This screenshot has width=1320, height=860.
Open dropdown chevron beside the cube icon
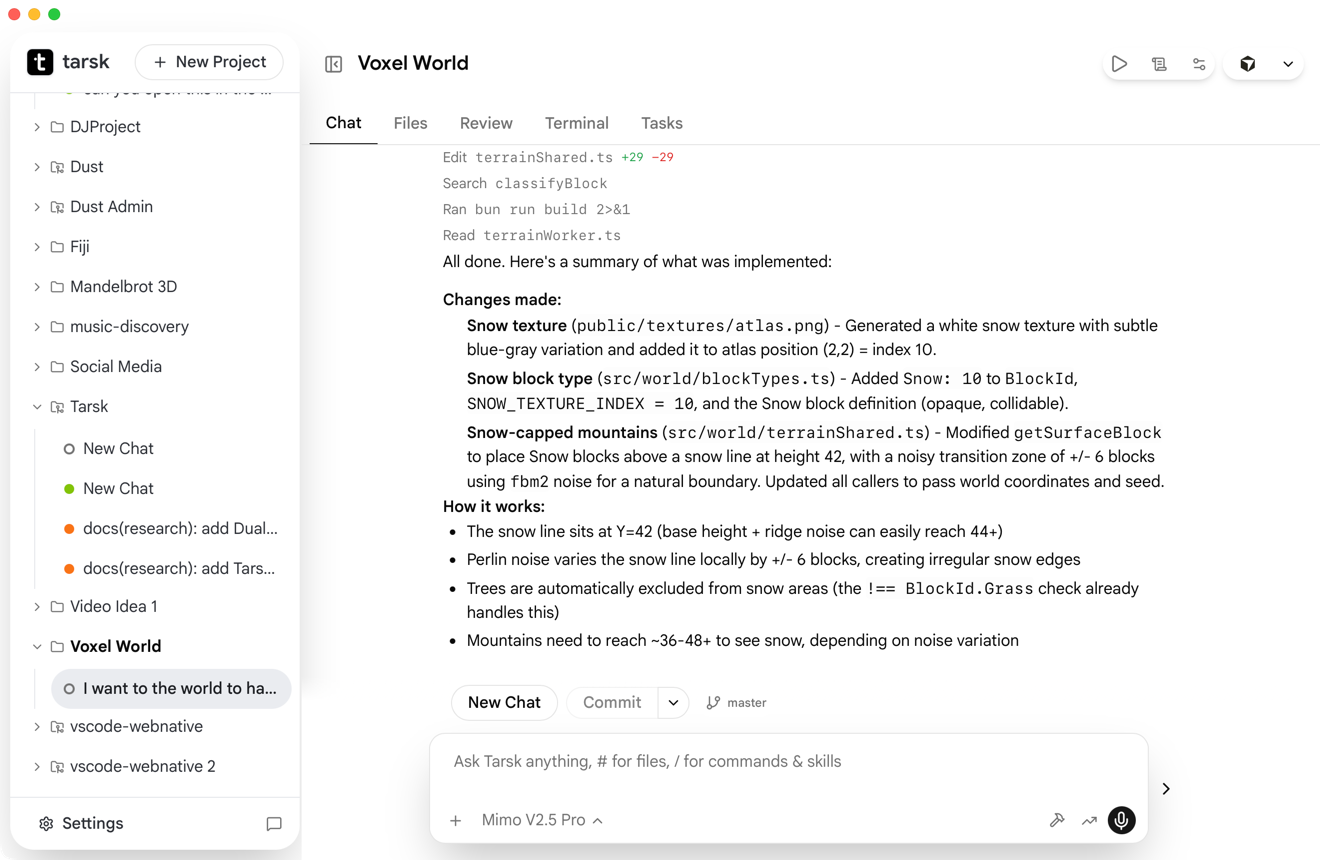click(x=1288, y=64)
